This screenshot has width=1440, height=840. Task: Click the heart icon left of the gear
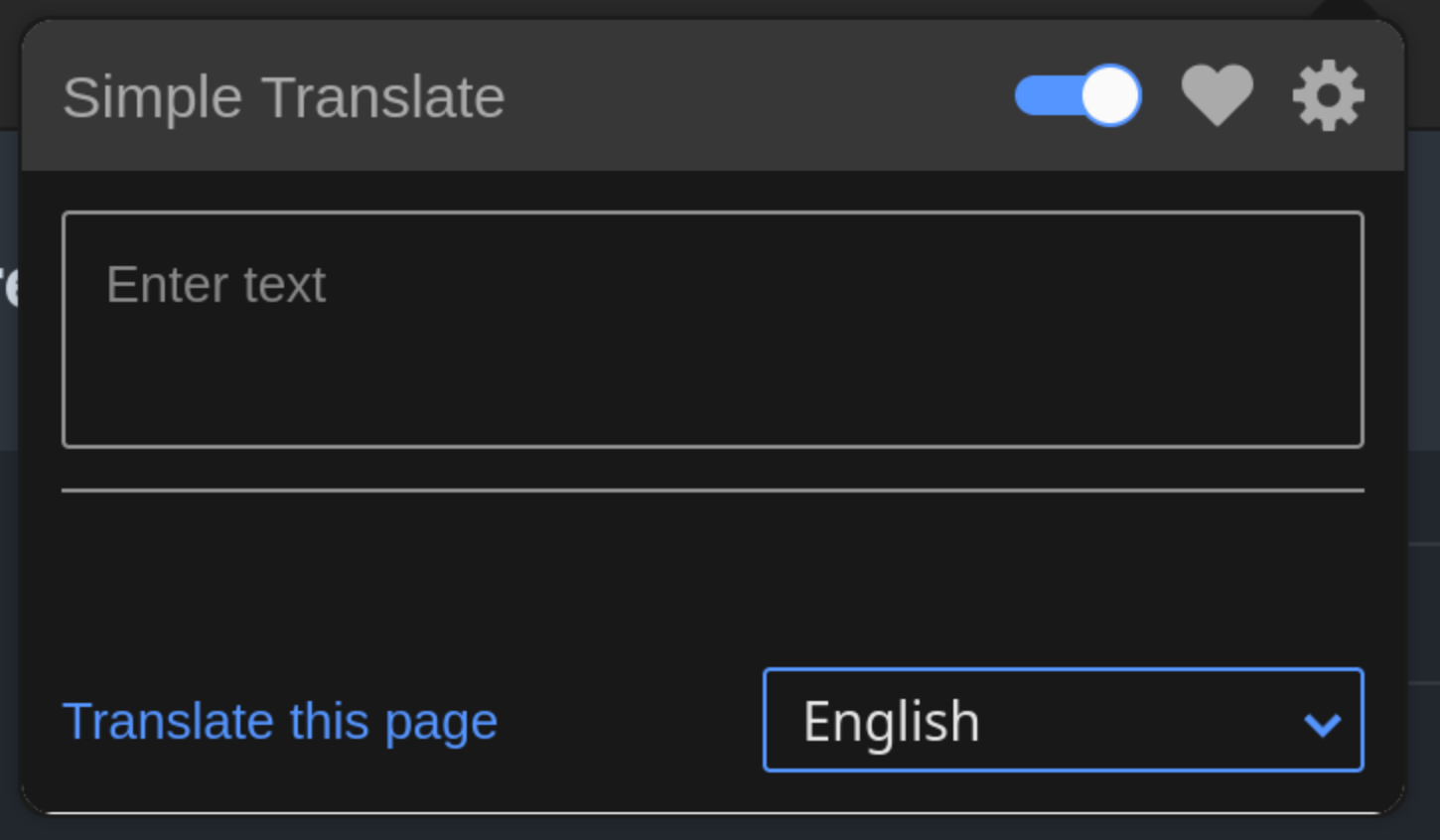coord(1217,96)
